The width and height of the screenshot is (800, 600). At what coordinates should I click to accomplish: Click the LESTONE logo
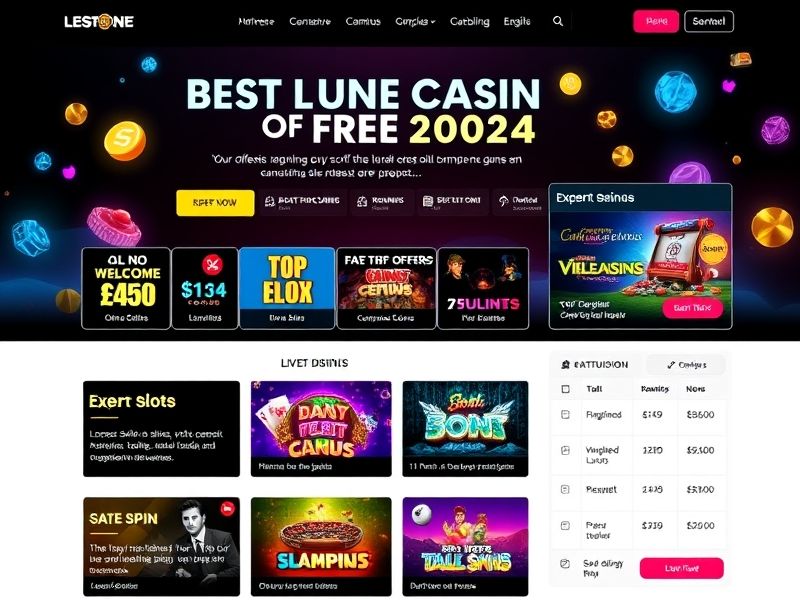pos(99,21)
